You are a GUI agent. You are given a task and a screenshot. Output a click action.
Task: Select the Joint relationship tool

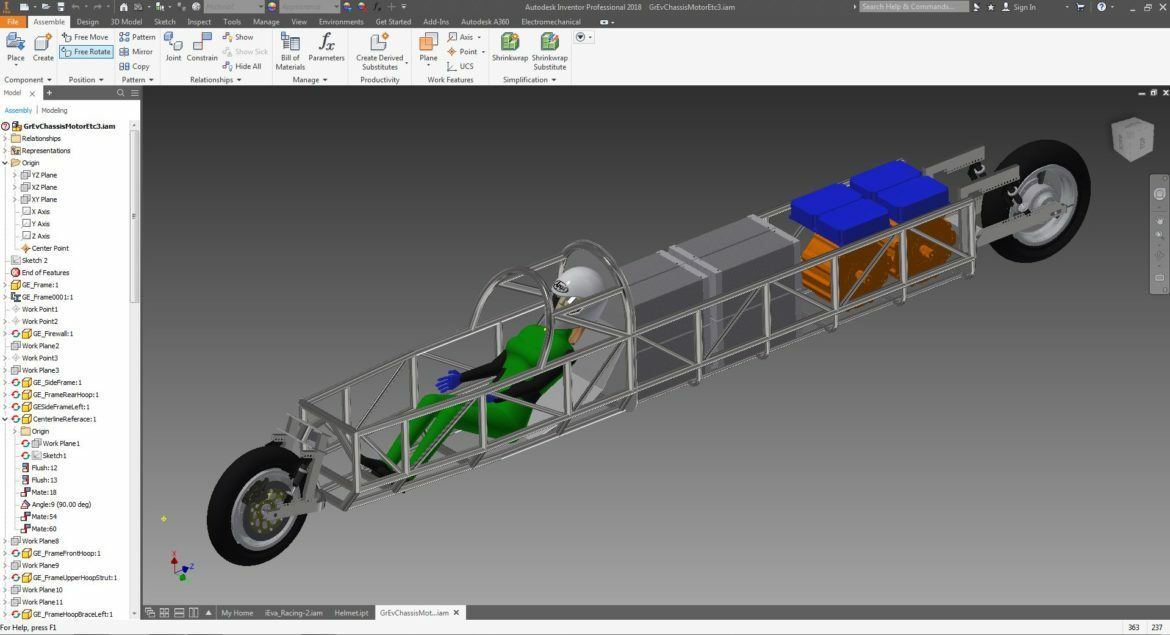pyautogui.click(x=173, y=42)
